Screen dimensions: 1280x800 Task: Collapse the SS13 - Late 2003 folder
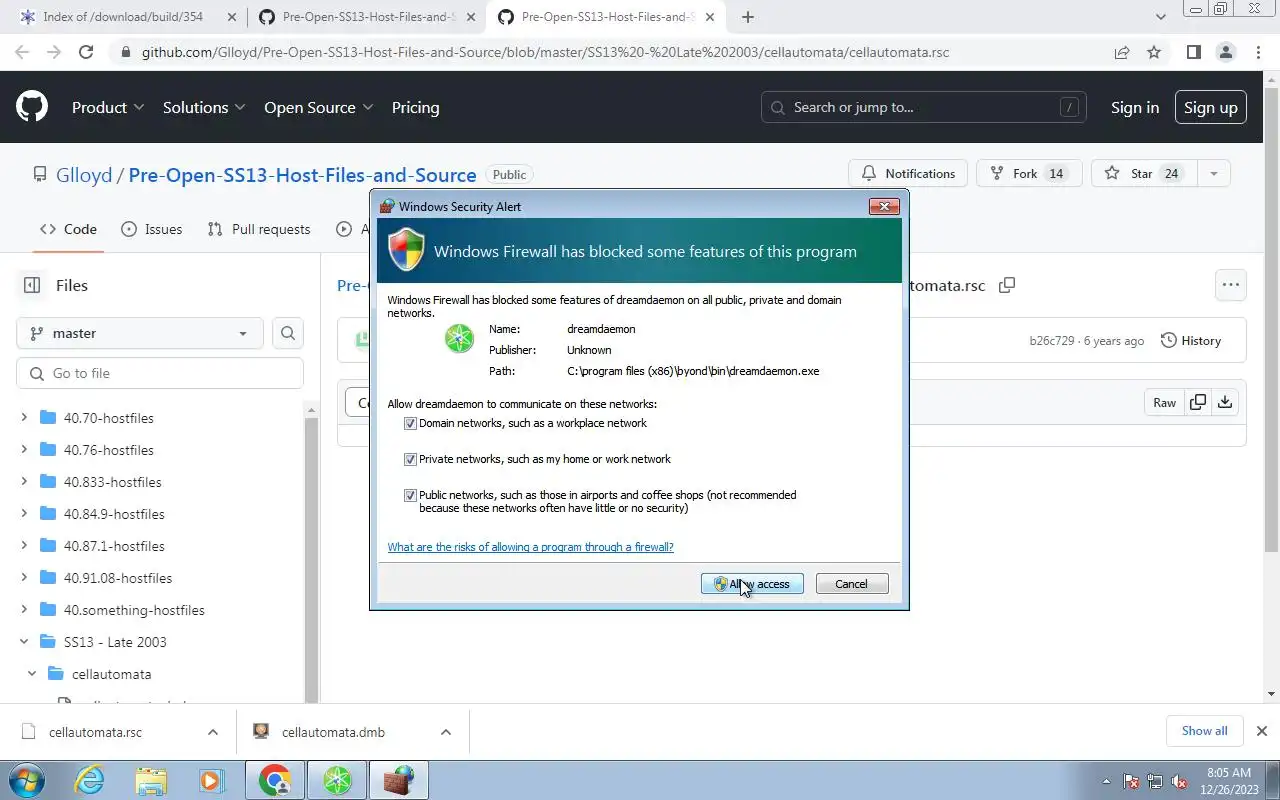click(24, 641)
